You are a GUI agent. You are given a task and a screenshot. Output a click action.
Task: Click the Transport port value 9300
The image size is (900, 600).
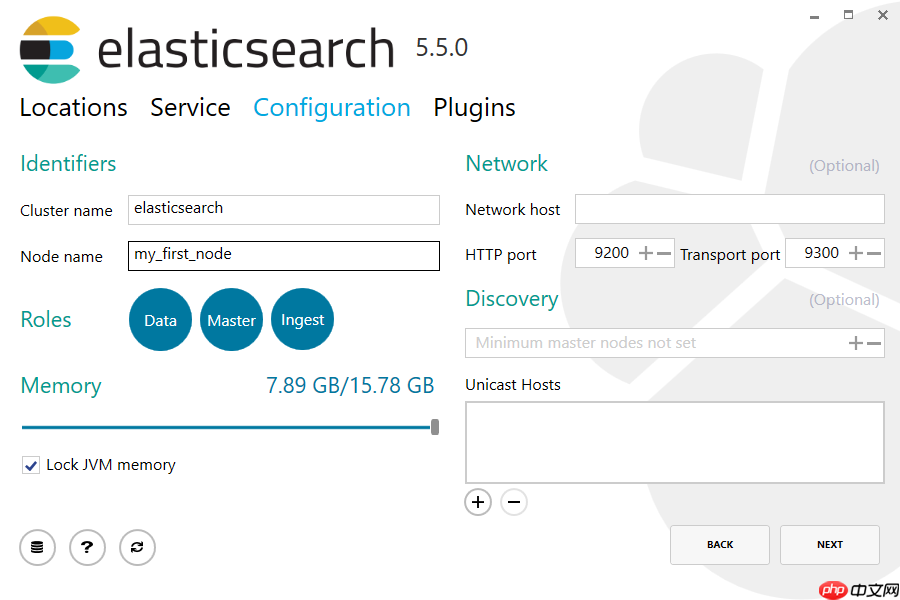pyautogui.click(x=821, y=253)
